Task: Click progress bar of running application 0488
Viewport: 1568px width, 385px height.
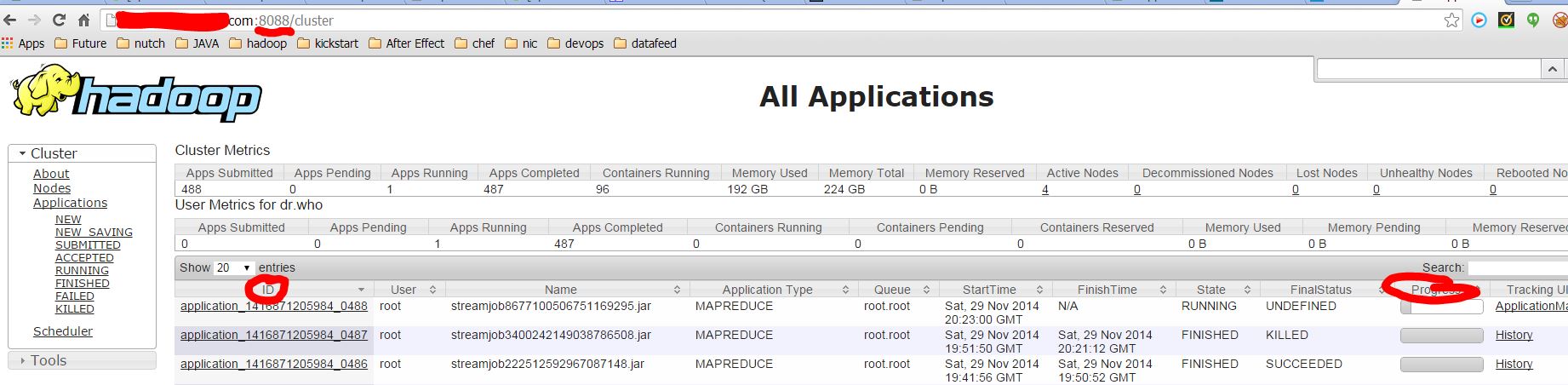Action: [x=1441, y=307]
